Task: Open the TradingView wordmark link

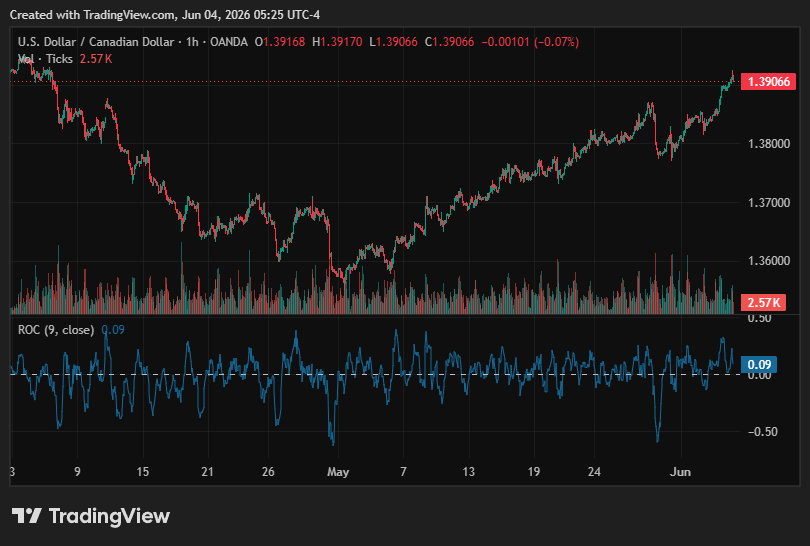Action: (109, 516)
